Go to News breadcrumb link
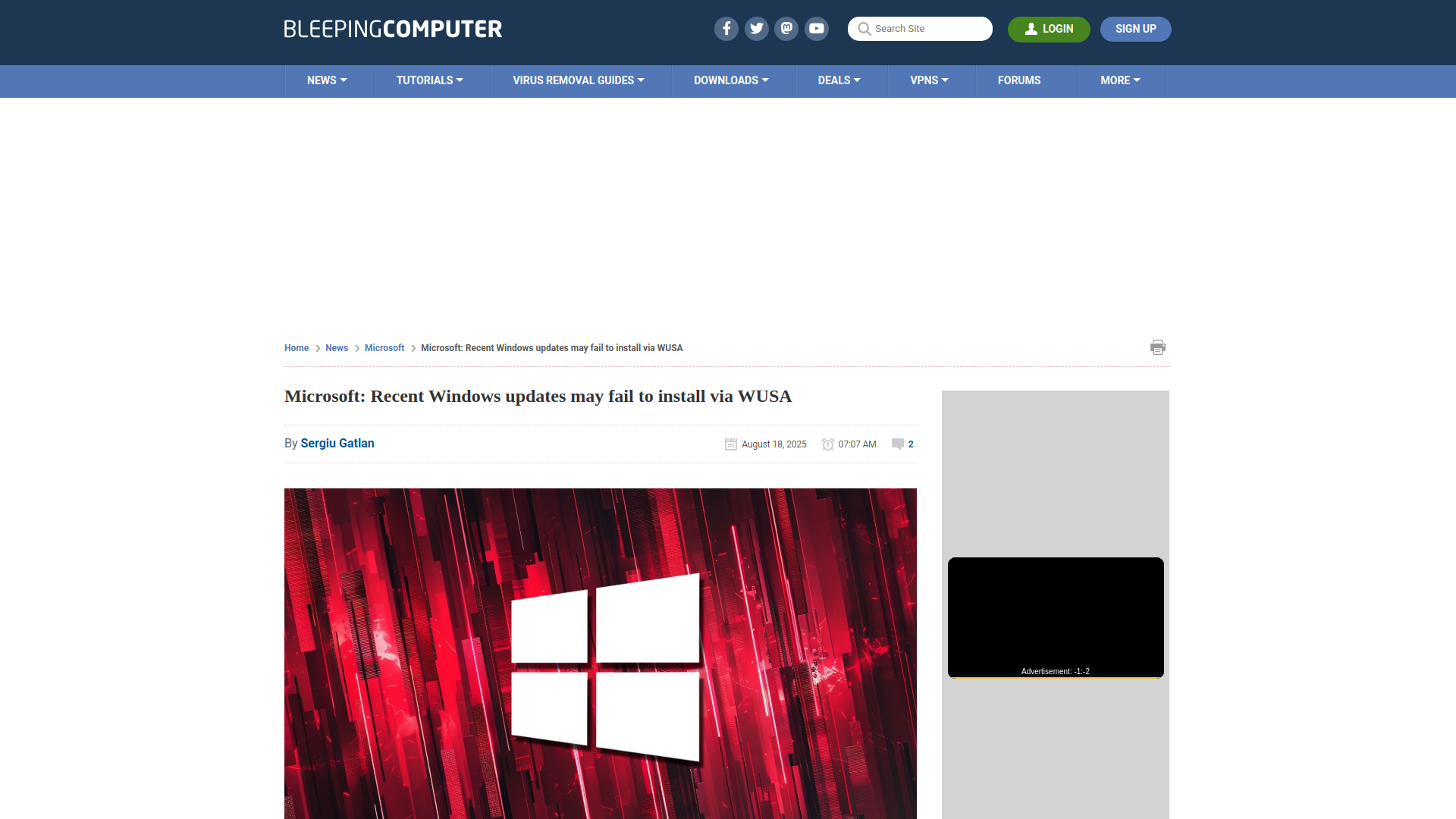 point(337,348)
